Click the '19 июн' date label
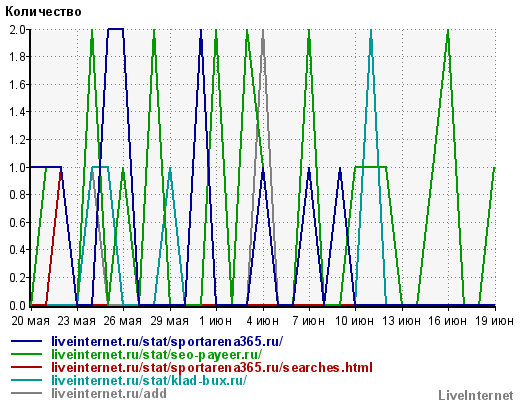Image resolution: width=520 pixels, height=405 pixels. pos(494,321)
